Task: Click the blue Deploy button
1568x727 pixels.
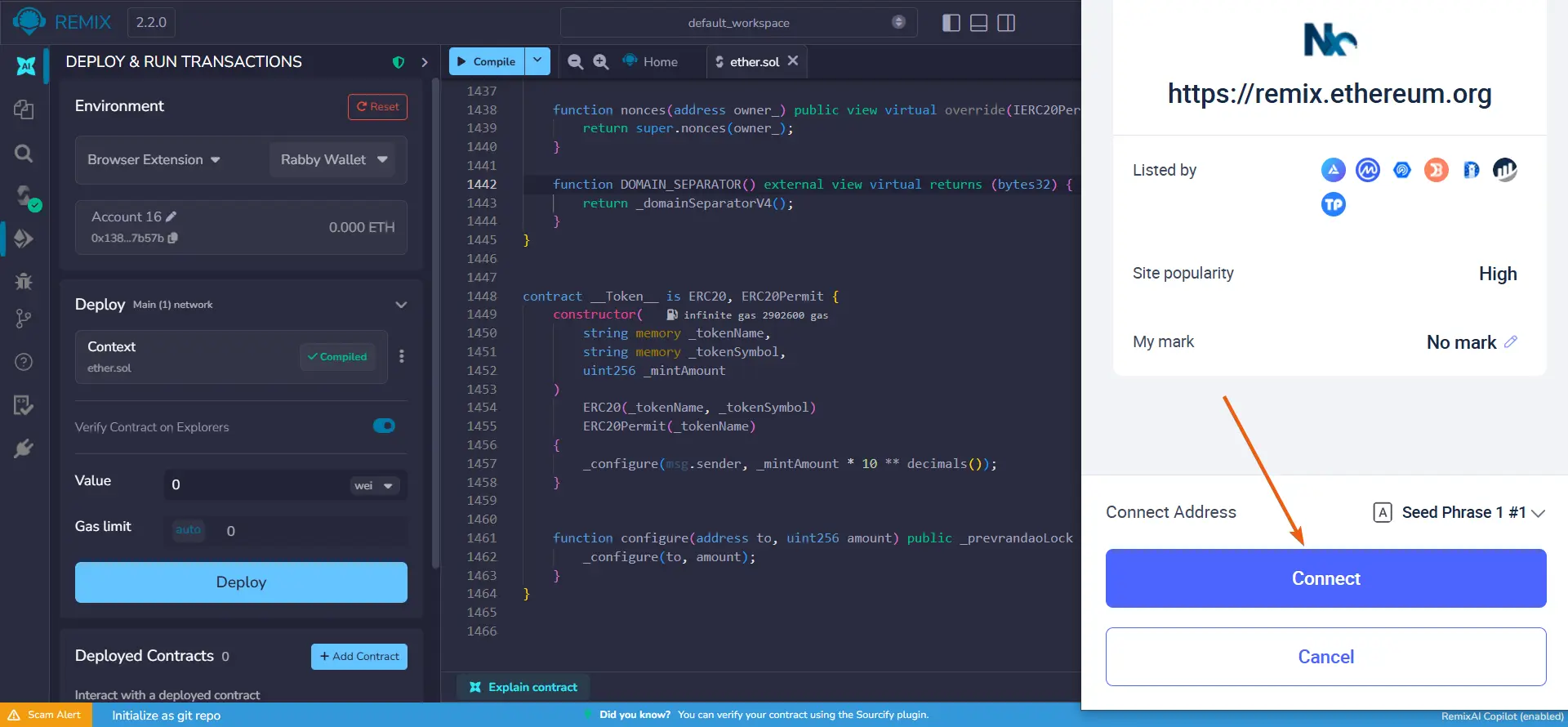Action: (x=241, y=582)
